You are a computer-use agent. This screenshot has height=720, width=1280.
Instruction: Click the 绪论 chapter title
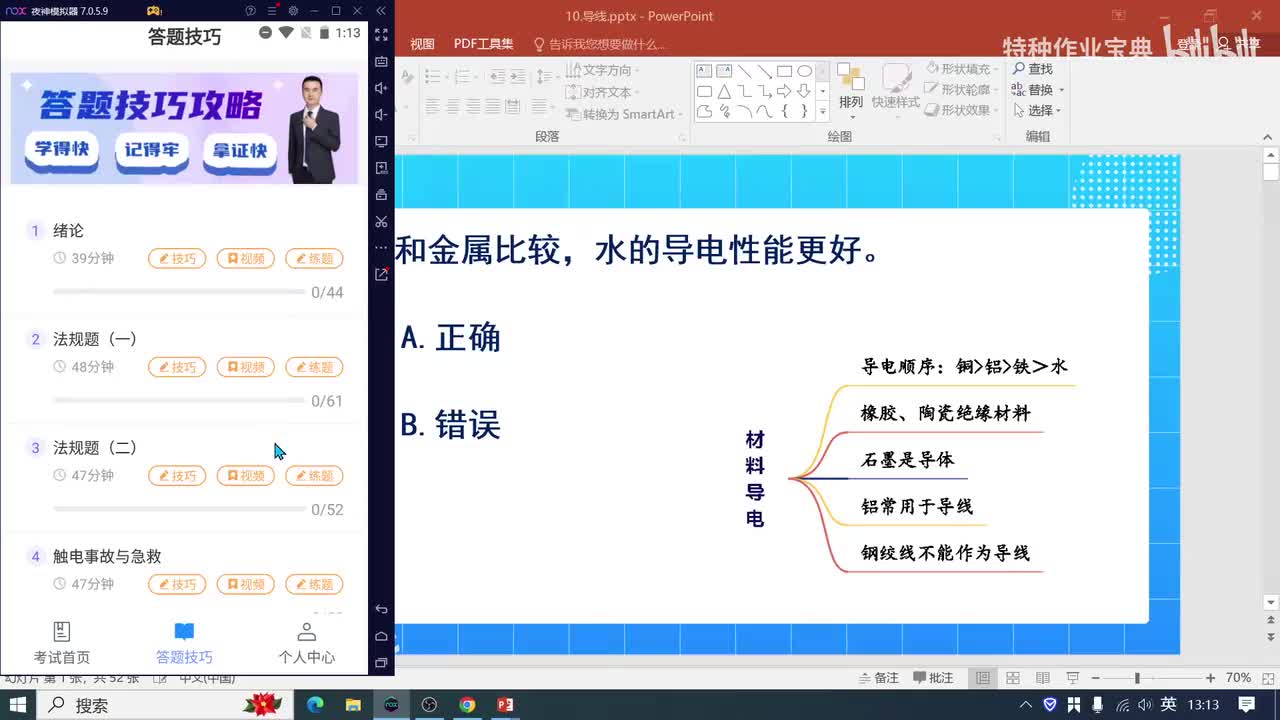coord(68,231)
